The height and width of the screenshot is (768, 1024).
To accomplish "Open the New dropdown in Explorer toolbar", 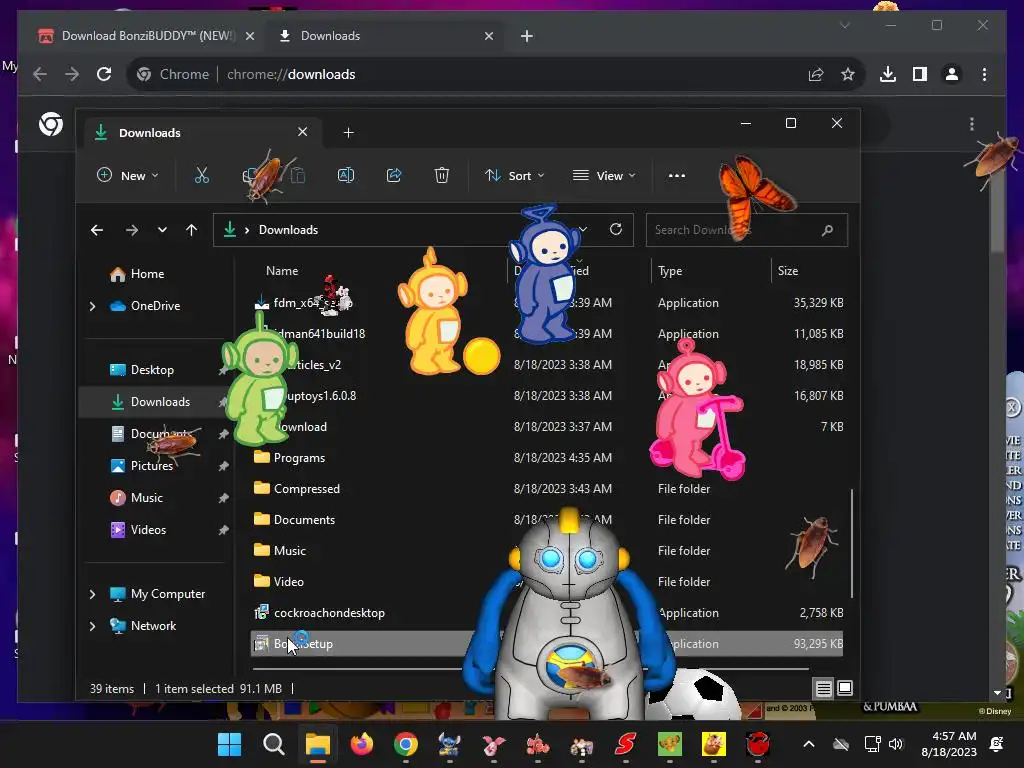I will (x=128, y=175).
